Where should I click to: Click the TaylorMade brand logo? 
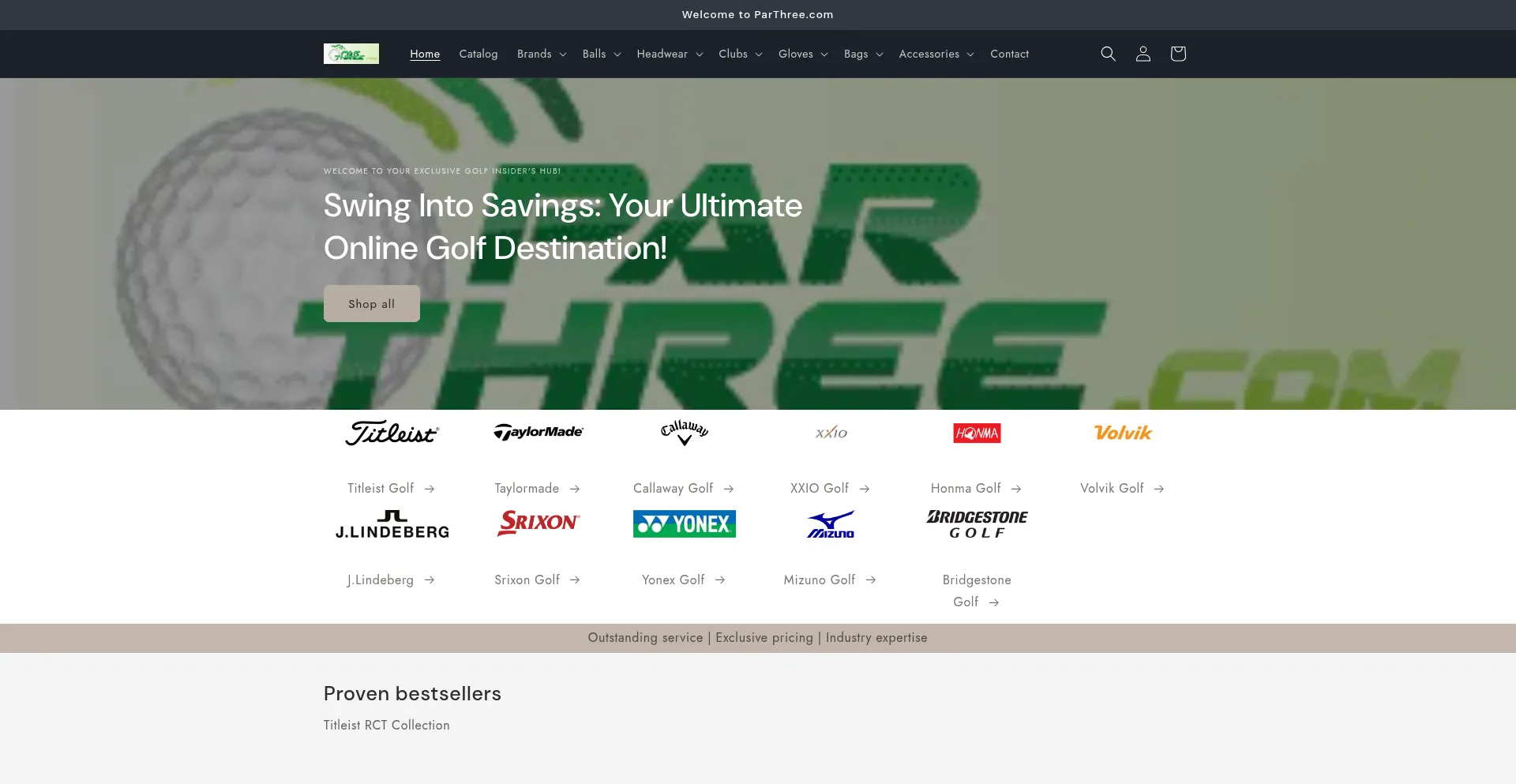point(538,432)
